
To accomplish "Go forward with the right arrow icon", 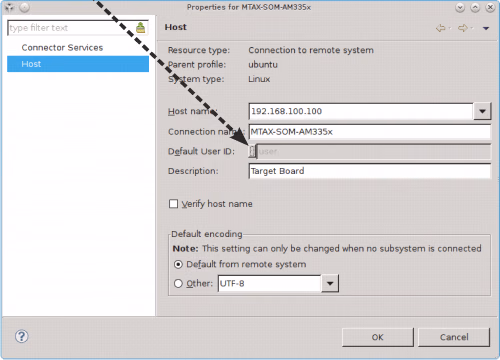I will click(463, 28).
